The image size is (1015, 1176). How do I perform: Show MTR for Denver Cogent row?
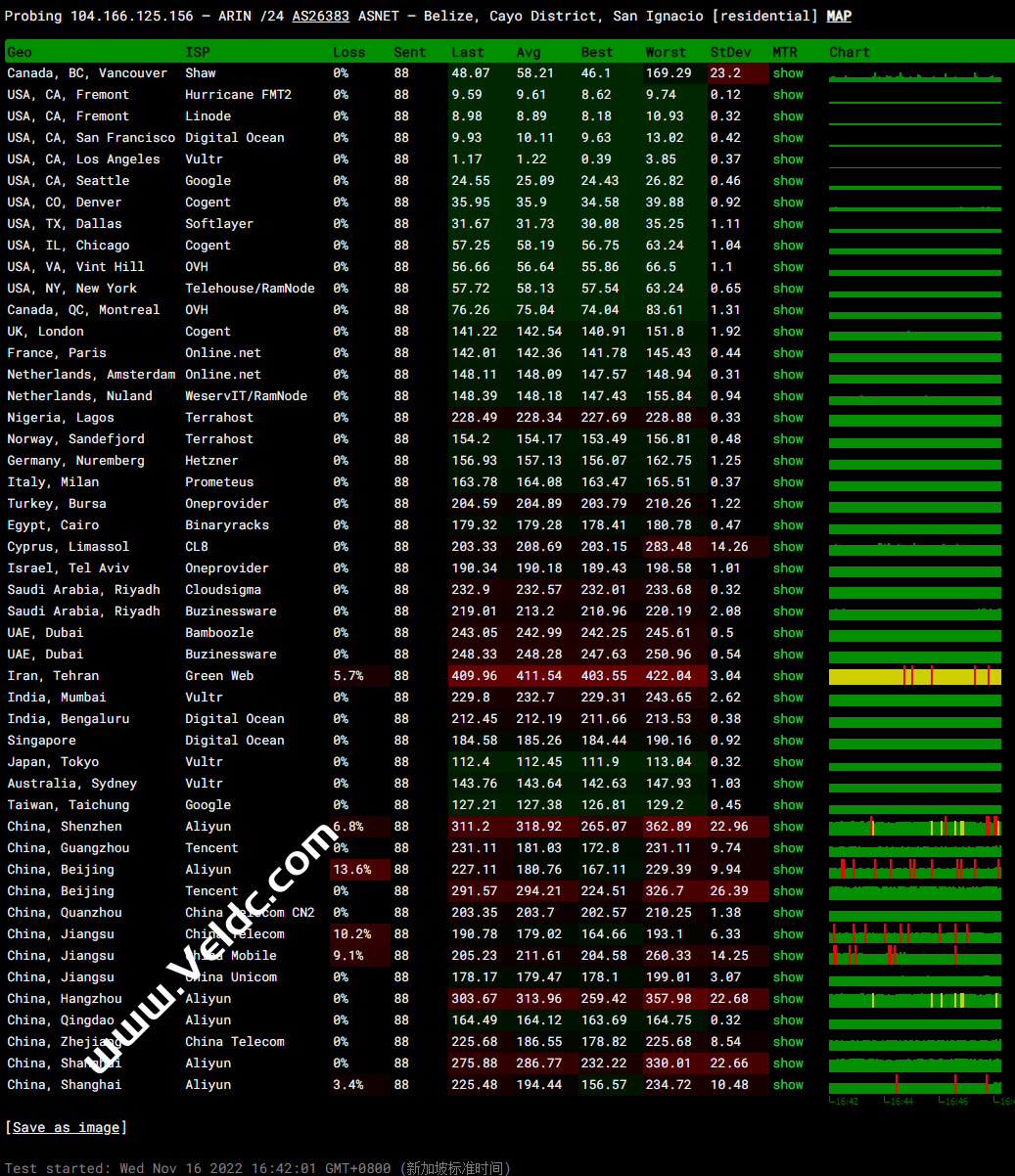788,203
